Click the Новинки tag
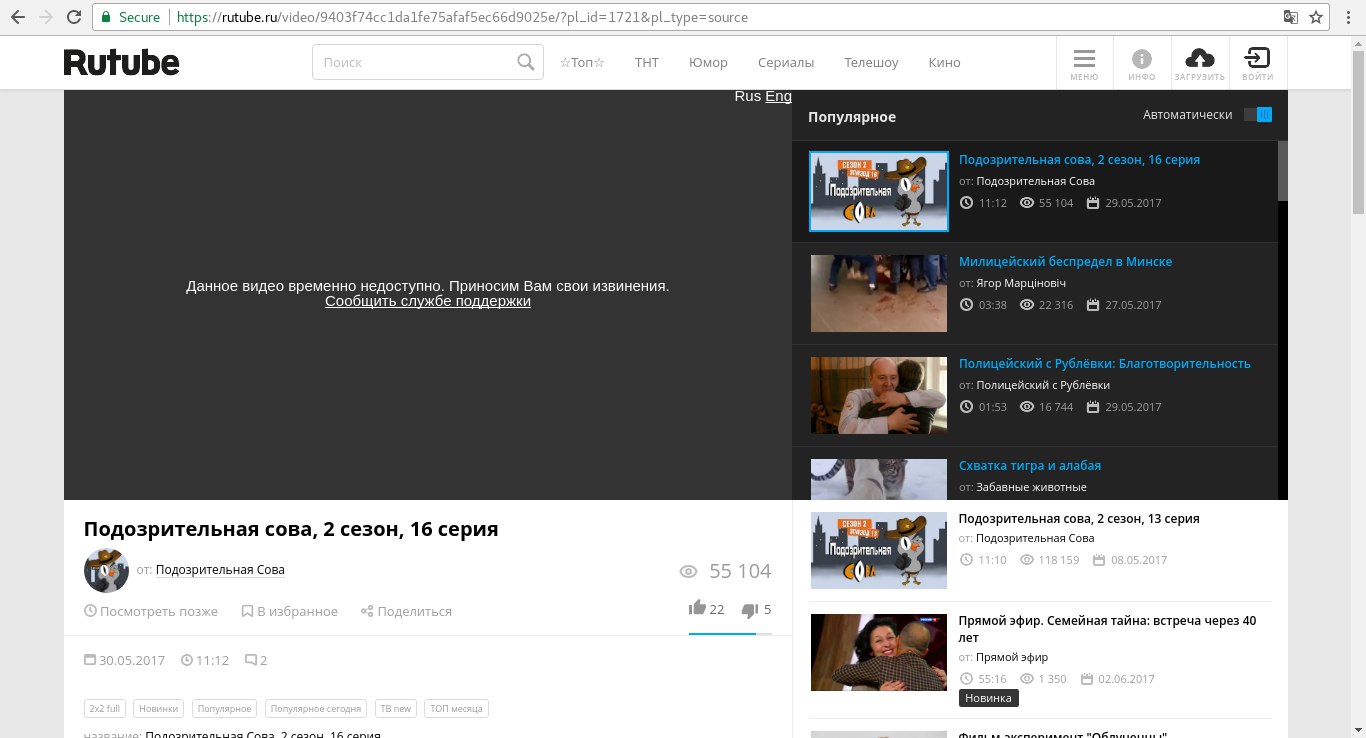This screenshot has width=1366, height=738. click(x=159, y=708)
